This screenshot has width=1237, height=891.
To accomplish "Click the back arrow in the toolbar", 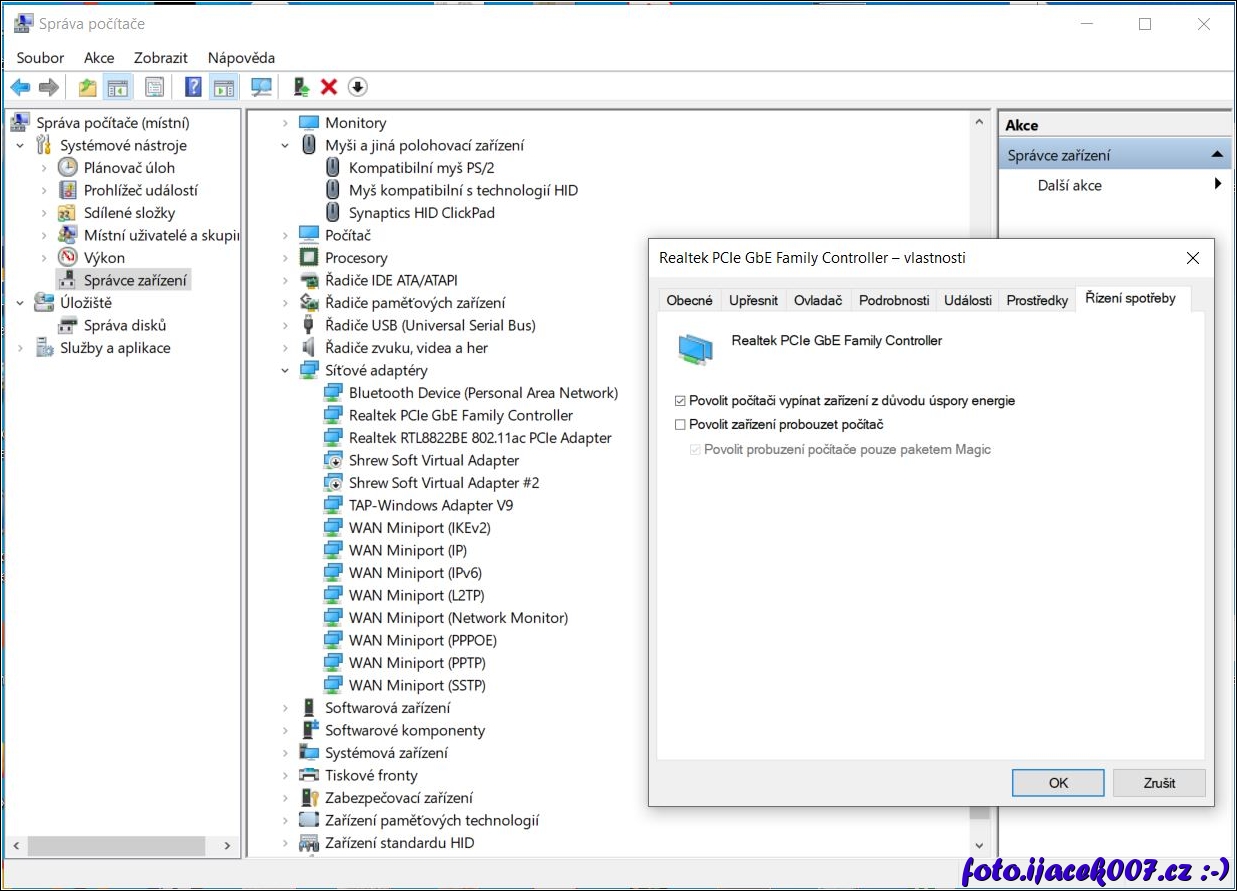I will pyautogui.click(x=20, y=87).
